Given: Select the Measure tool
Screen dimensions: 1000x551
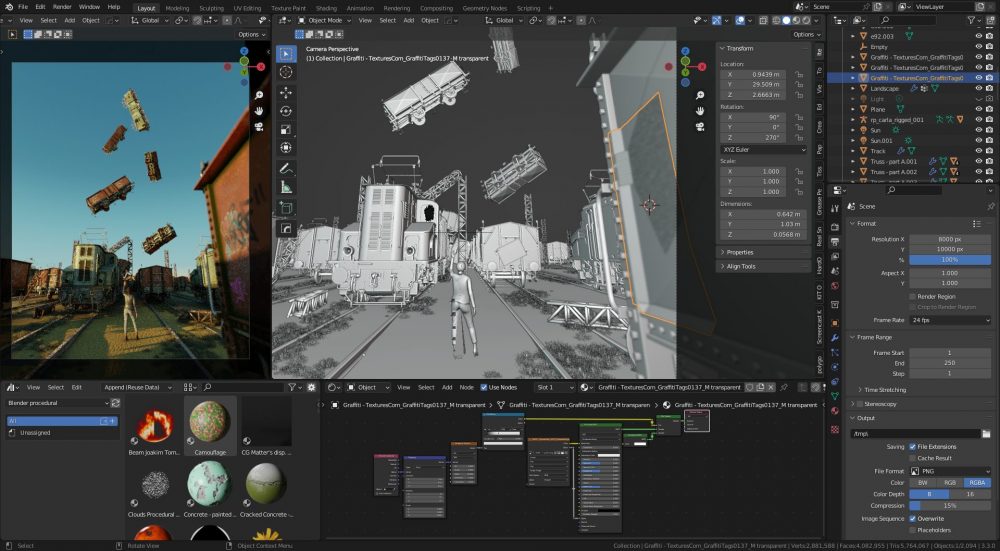Looking at the screenshot, I should point(286,187).
